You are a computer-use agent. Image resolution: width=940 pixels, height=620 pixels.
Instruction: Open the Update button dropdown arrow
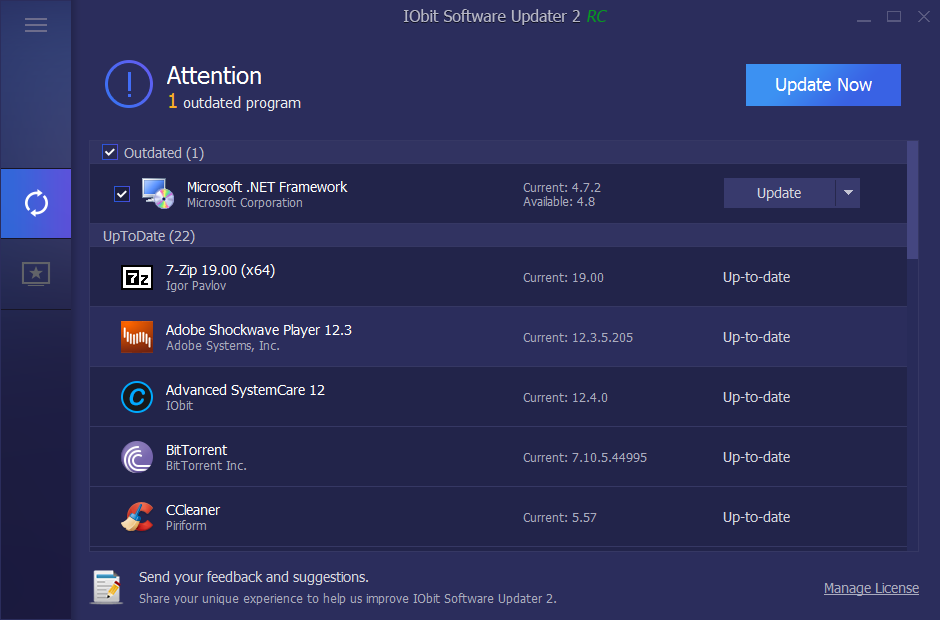click(848, 193)
